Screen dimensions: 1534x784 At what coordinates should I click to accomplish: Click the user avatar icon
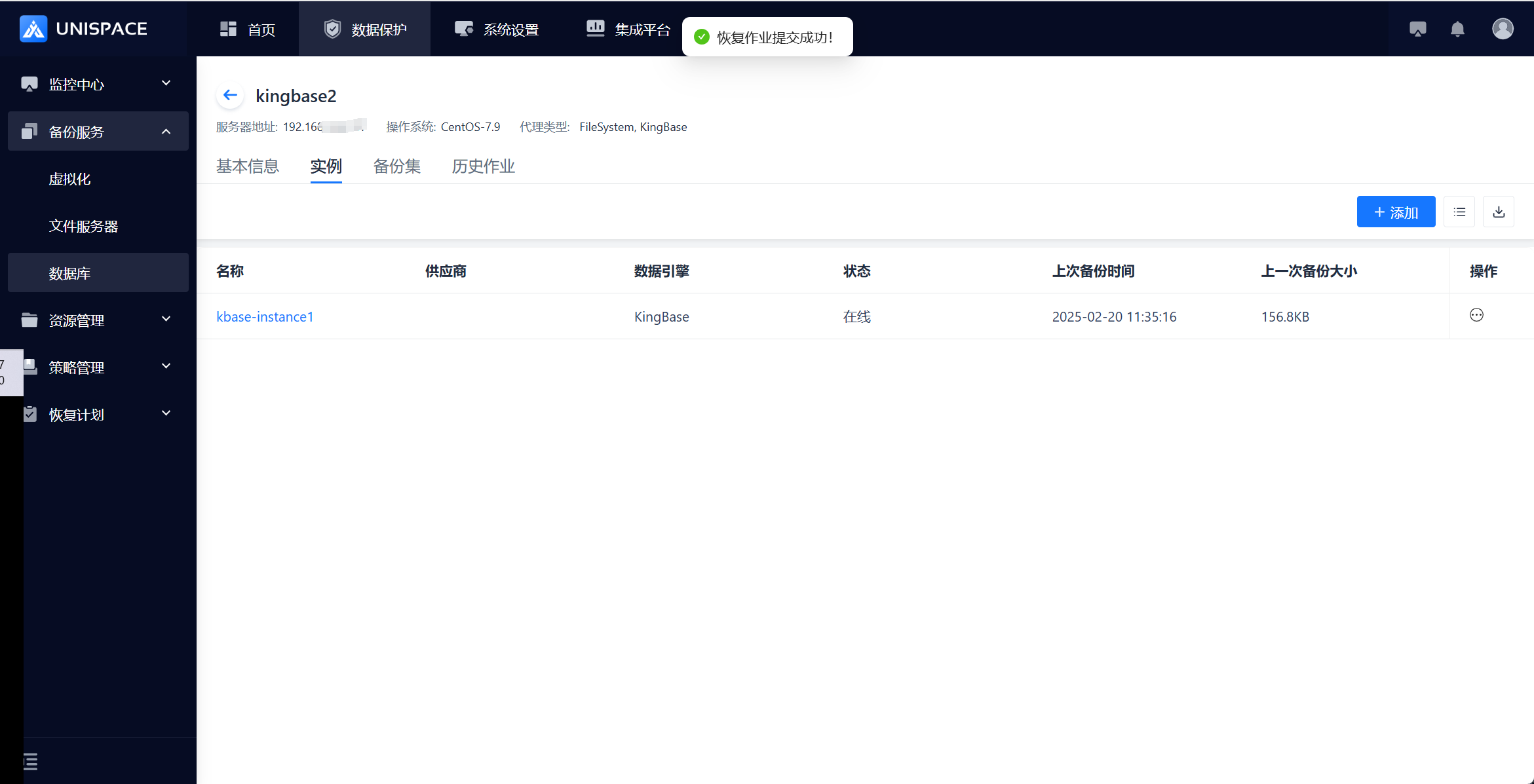1502,29
